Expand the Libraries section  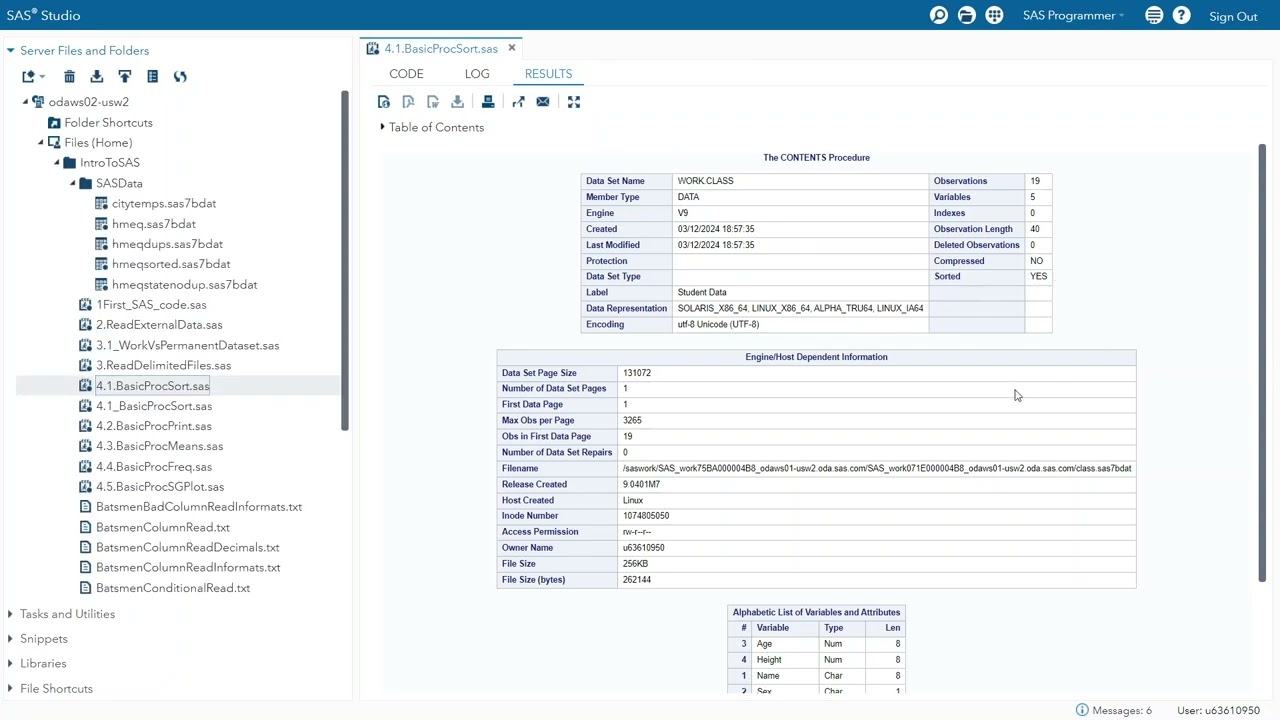[x=10, y=663]
